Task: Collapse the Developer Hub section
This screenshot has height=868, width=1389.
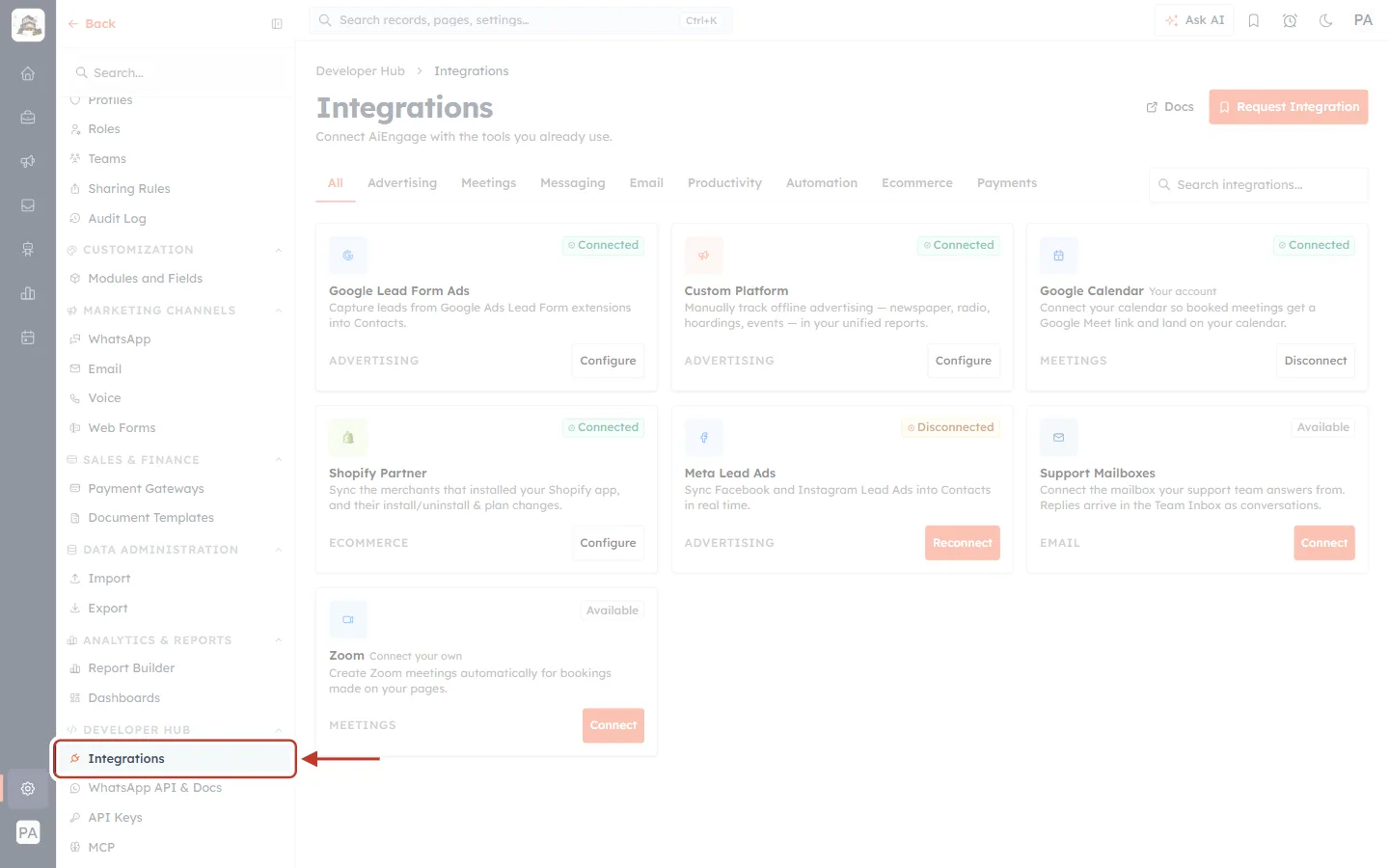Action: click(279, 730)
